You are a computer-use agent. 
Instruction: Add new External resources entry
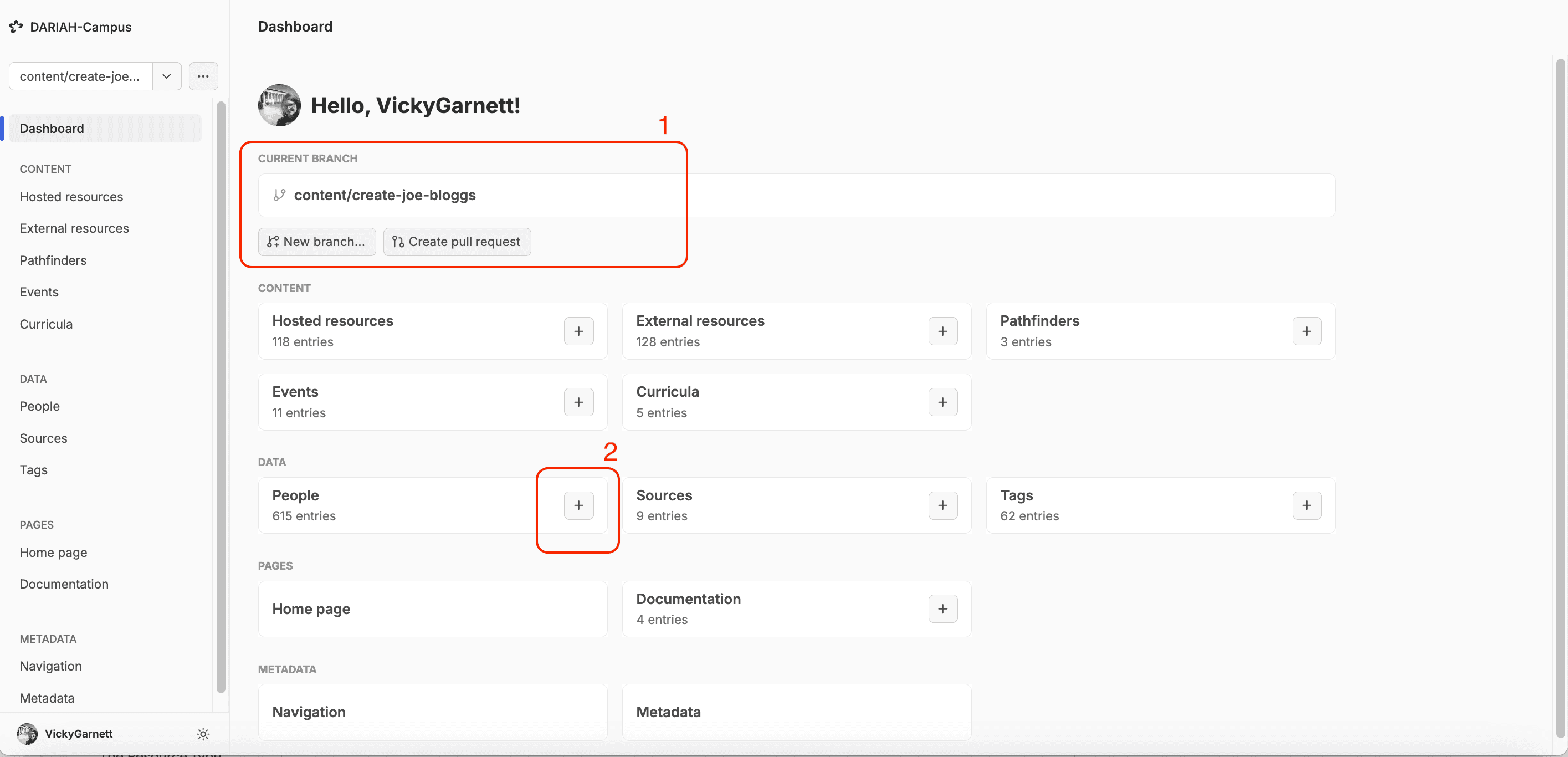[942, 331]
